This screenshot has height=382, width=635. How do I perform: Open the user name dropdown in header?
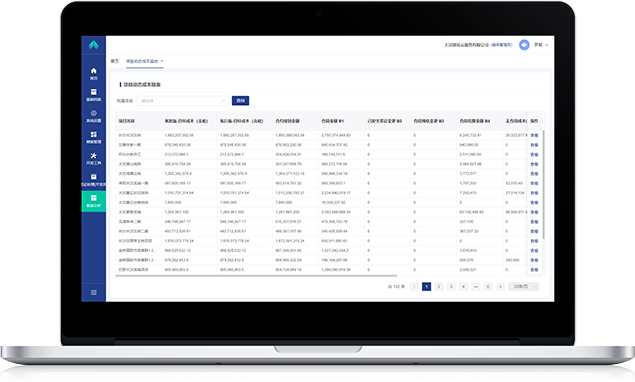point(541,45)
